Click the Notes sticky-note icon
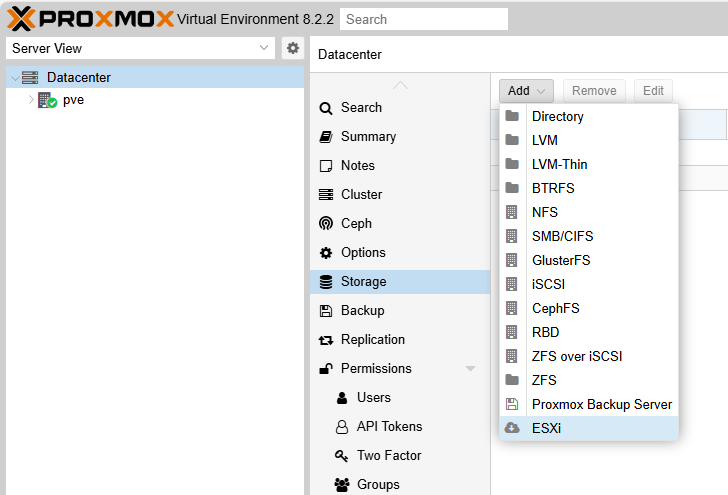728x495 pixels. pos(326,166)
